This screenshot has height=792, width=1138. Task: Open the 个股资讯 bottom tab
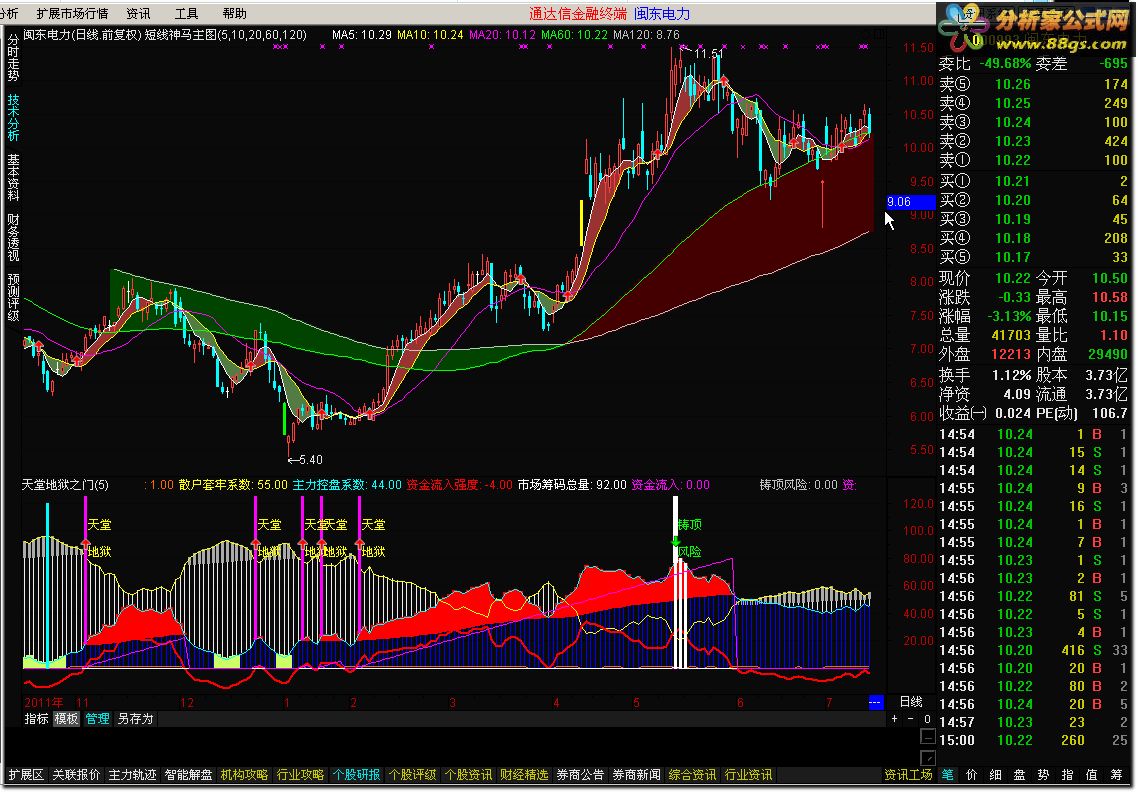click(467, 775)
